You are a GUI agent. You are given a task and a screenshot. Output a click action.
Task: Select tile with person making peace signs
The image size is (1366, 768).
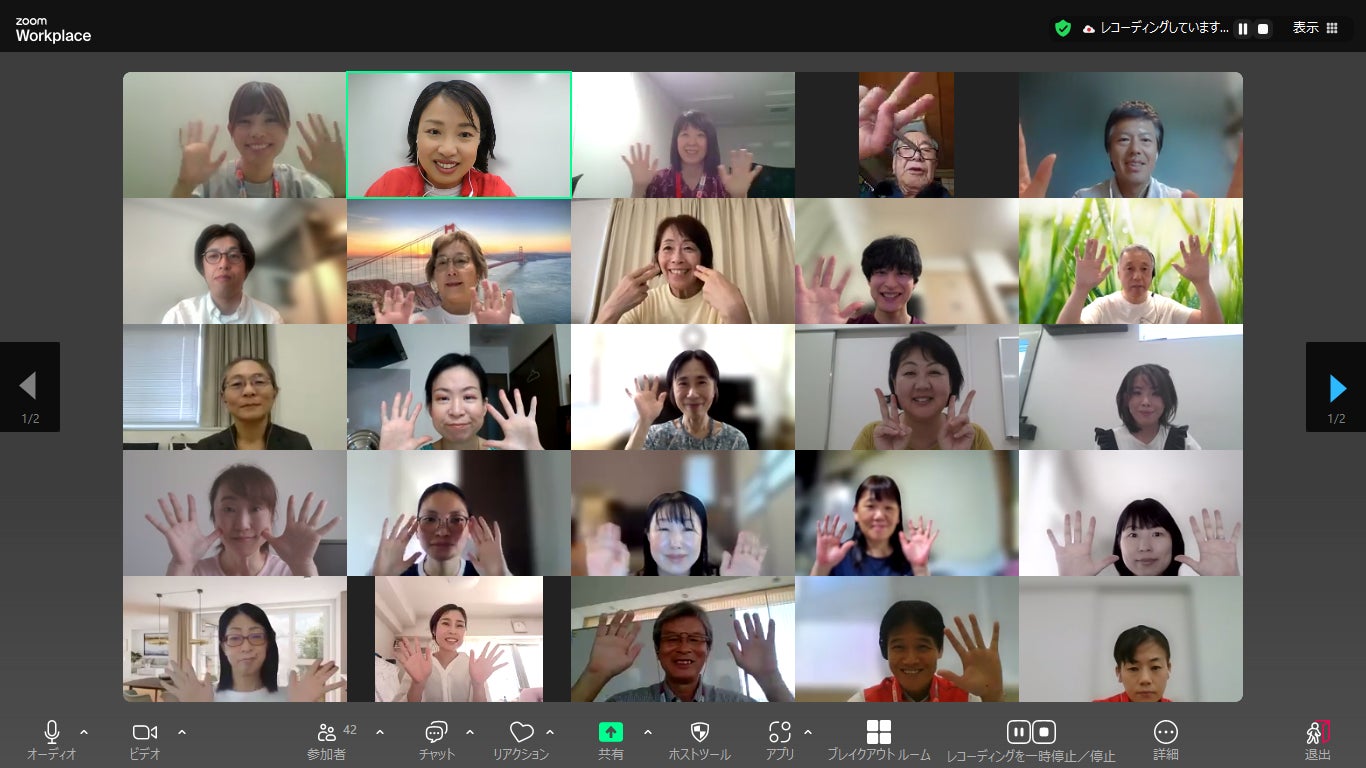tap(907, 387)
